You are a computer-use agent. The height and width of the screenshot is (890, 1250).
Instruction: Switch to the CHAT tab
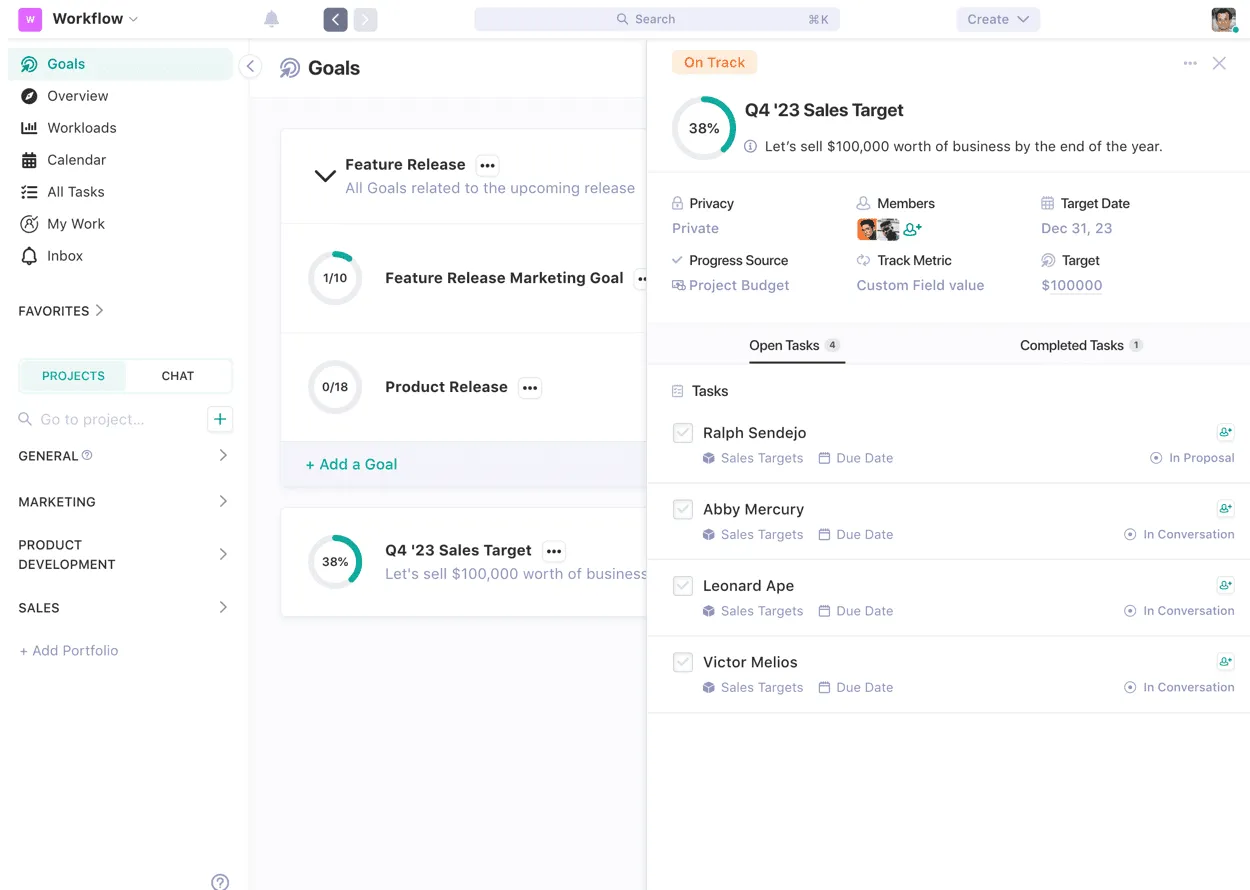point(177,375)
